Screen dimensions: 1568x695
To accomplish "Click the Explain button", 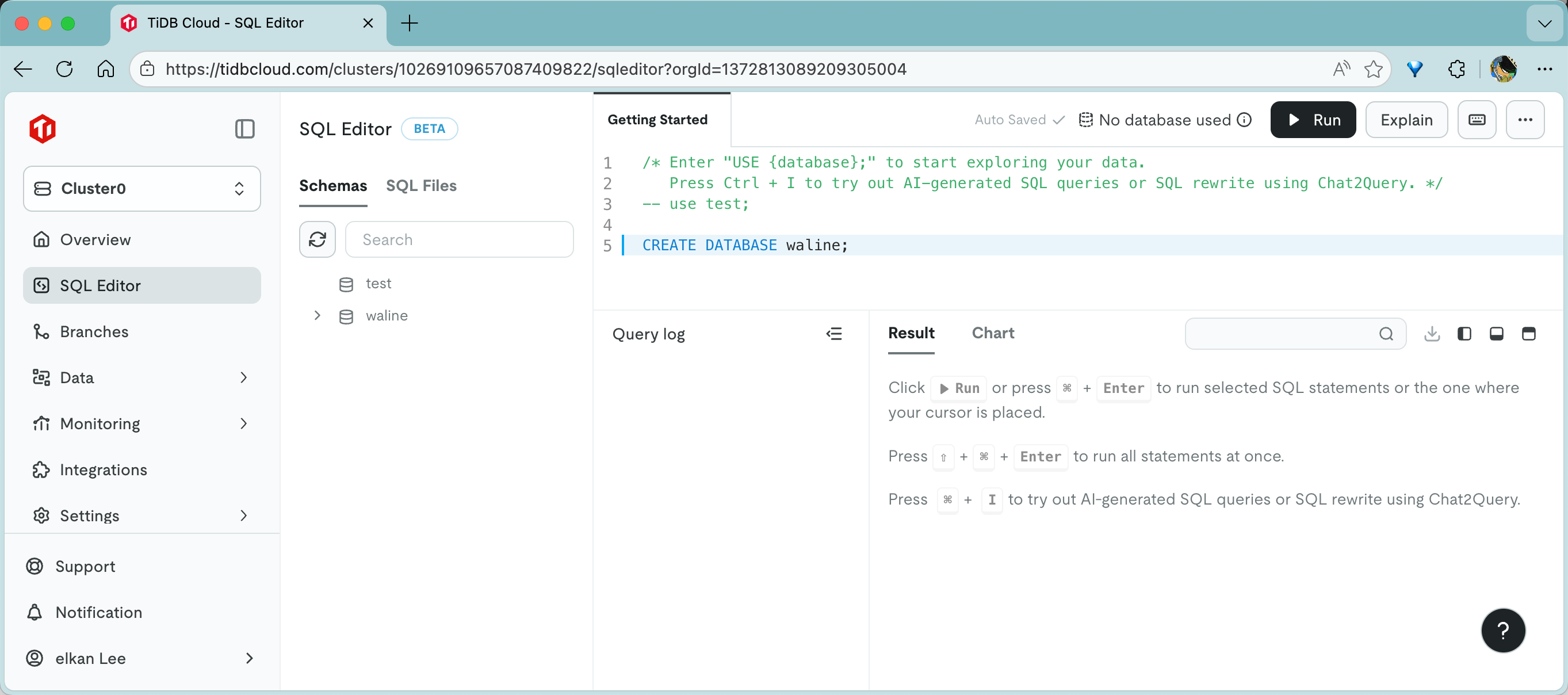I will 1406,120.
